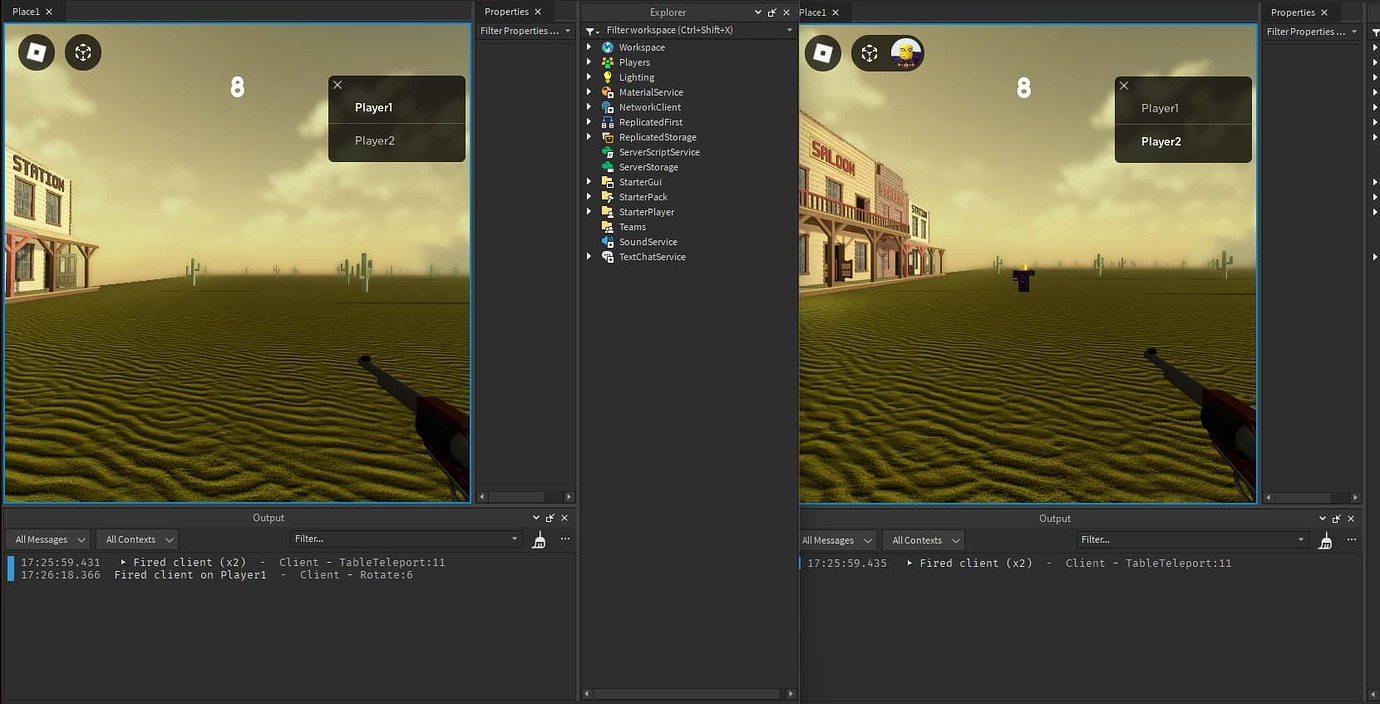Undock the left Output panel
Image resolution: width=1380 pixels, height=704 pixels.
(549, 518)
